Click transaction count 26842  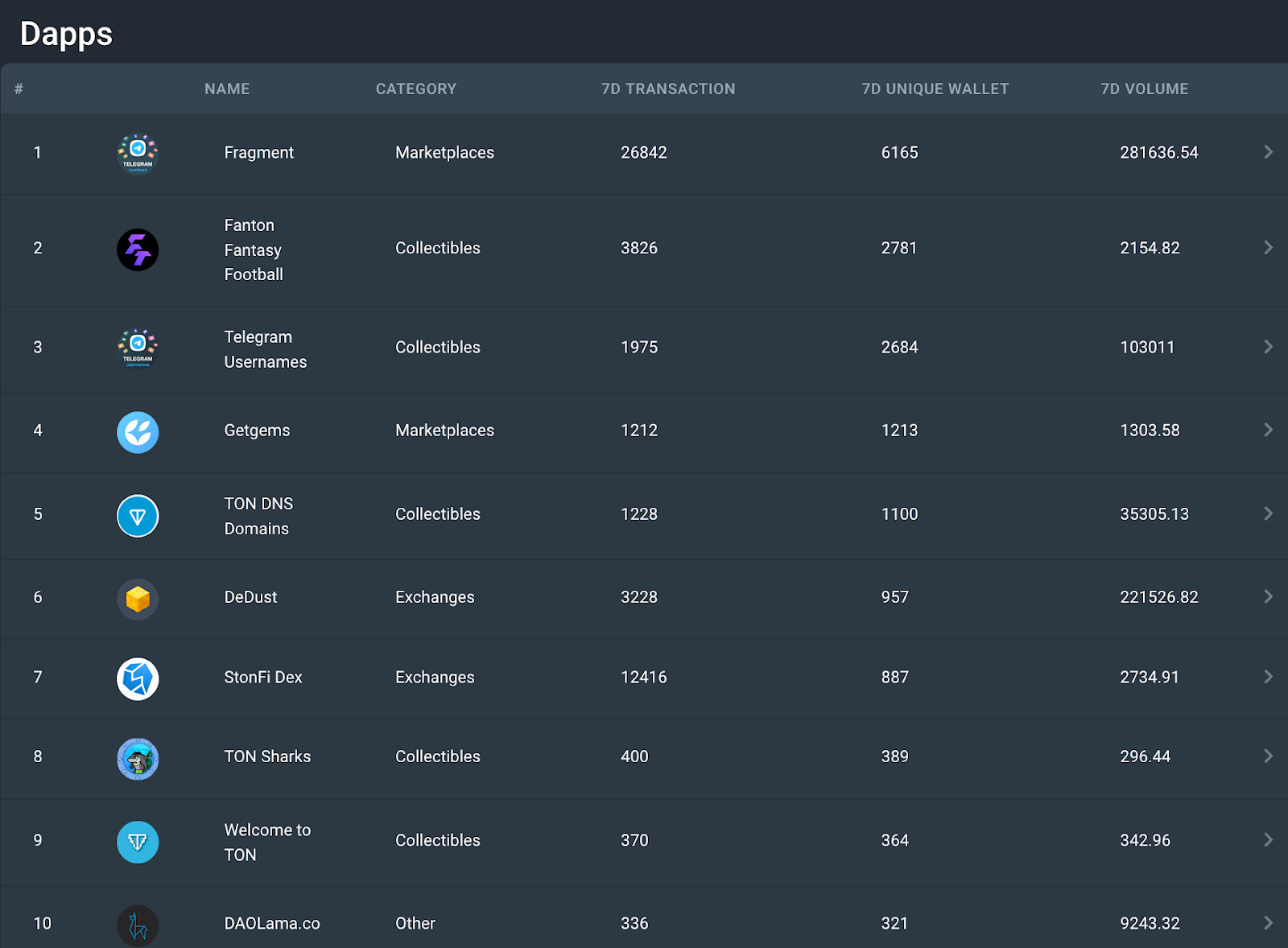pyautogui.click(x=644, y=152)
